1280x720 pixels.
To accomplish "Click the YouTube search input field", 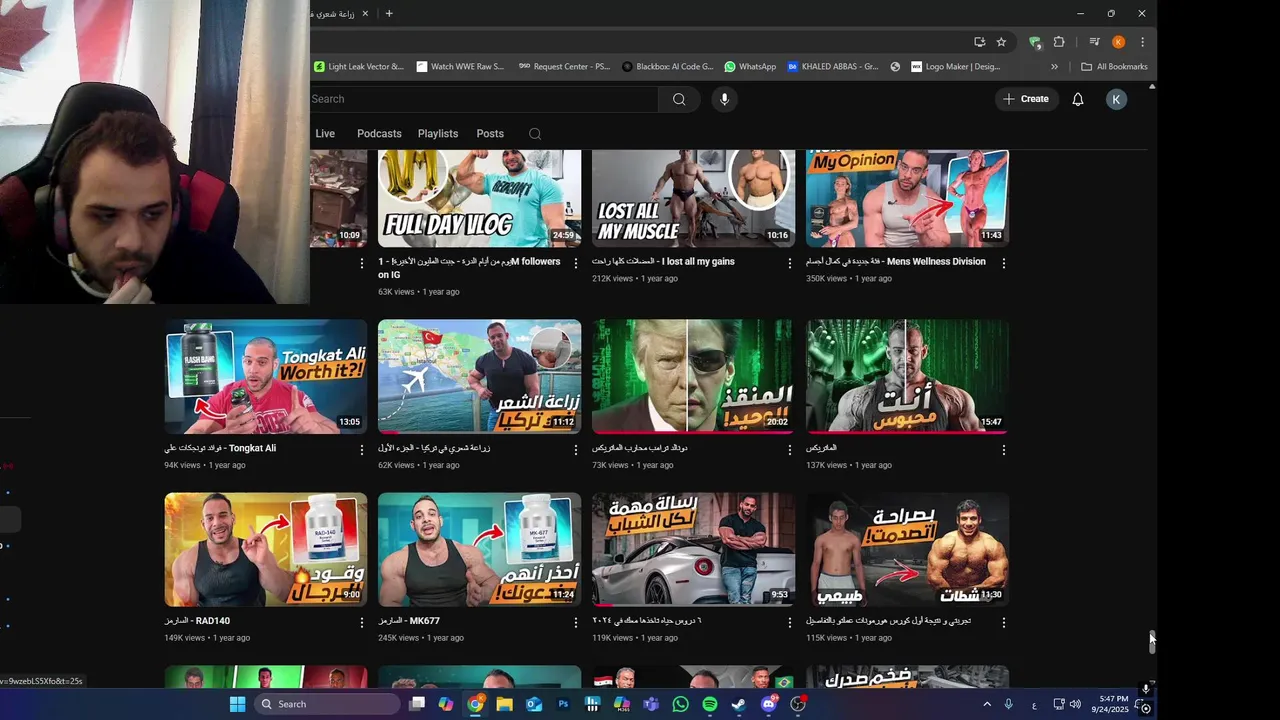I will point(484,99).
